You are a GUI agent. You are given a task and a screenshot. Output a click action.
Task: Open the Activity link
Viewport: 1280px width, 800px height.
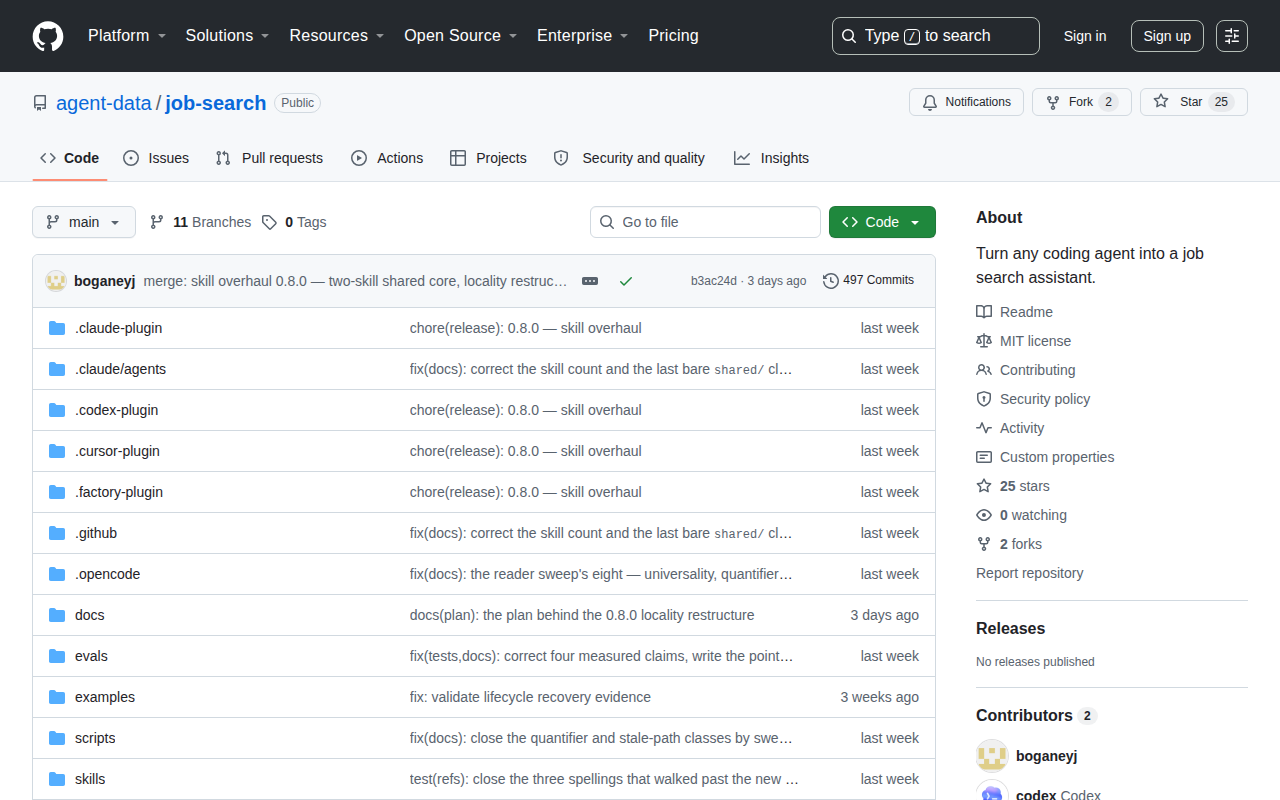click(1010, 428)
